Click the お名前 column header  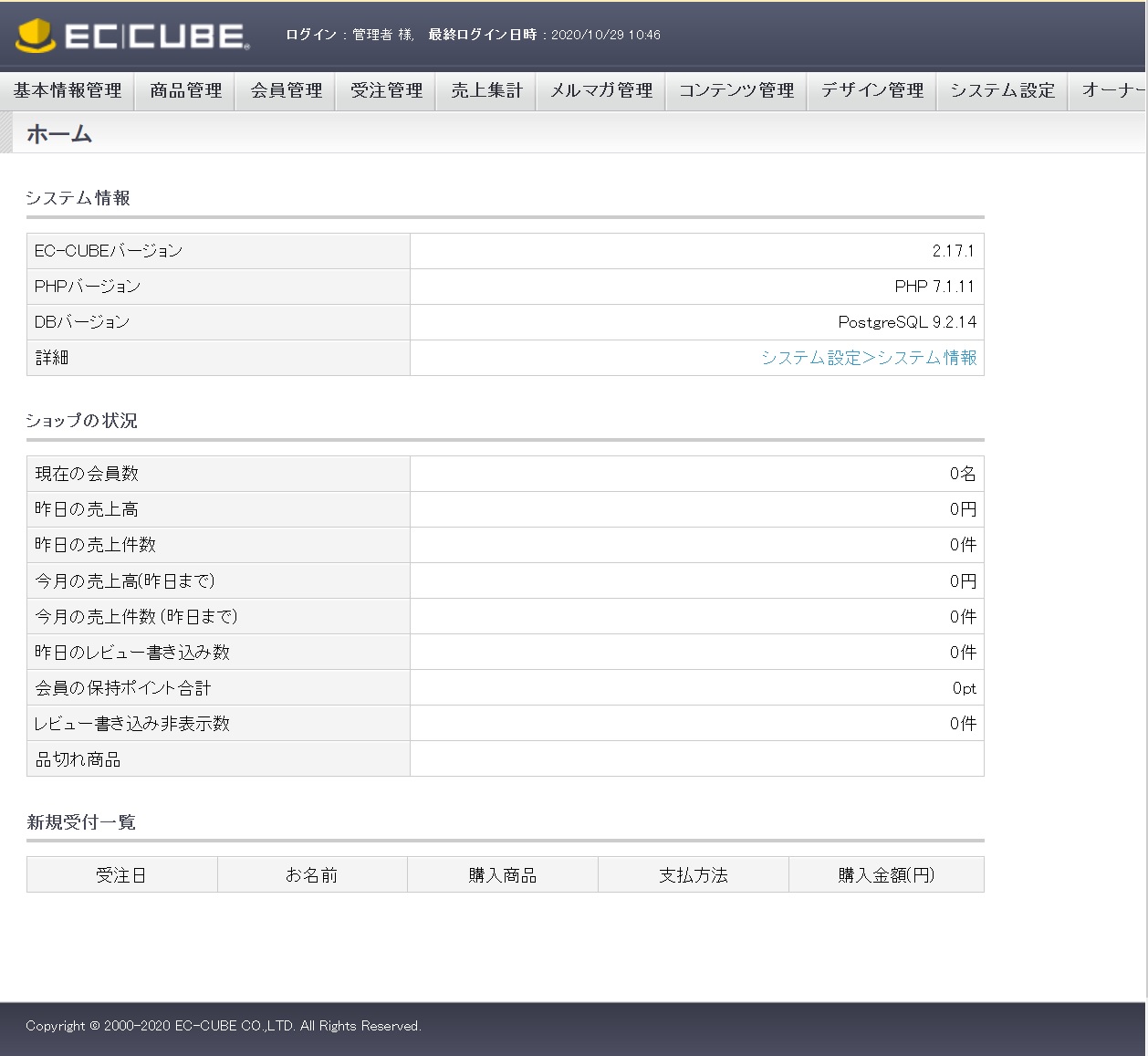point(312,874)
